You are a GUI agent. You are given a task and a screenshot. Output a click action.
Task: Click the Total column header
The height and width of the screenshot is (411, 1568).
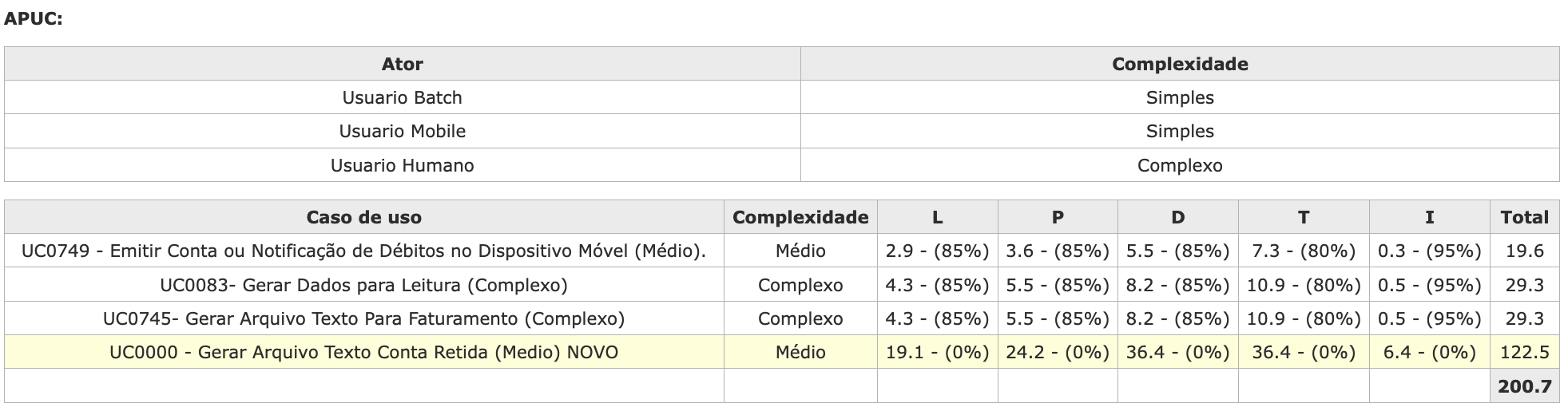1524,217
